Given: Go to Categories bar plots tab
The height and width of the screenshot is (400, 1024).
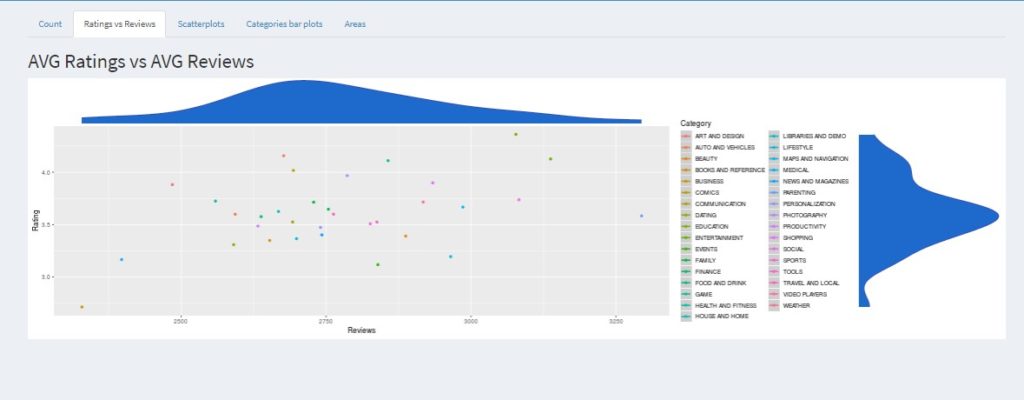Looking at the screenshot, I should click(284, 23).
